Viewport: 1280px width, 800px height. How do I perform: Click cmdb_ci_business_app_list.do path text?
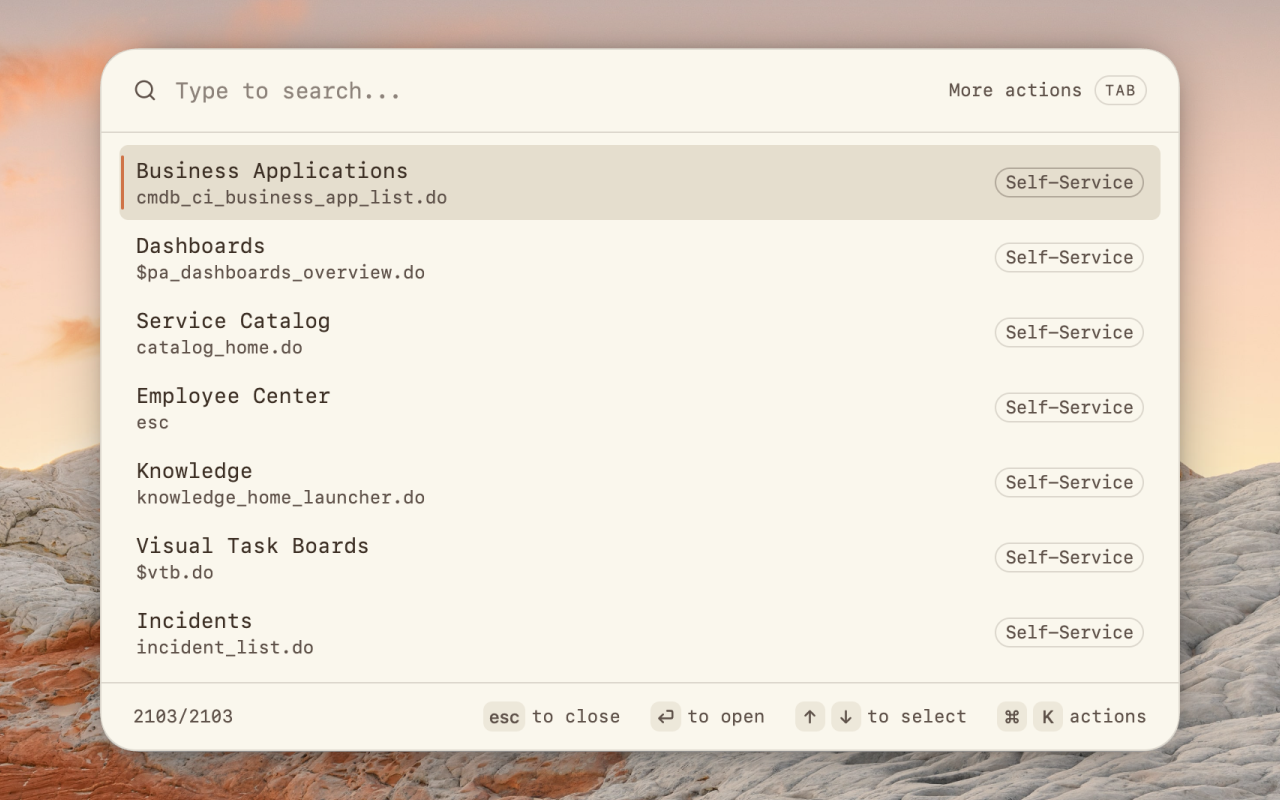(x=292, y=198)
